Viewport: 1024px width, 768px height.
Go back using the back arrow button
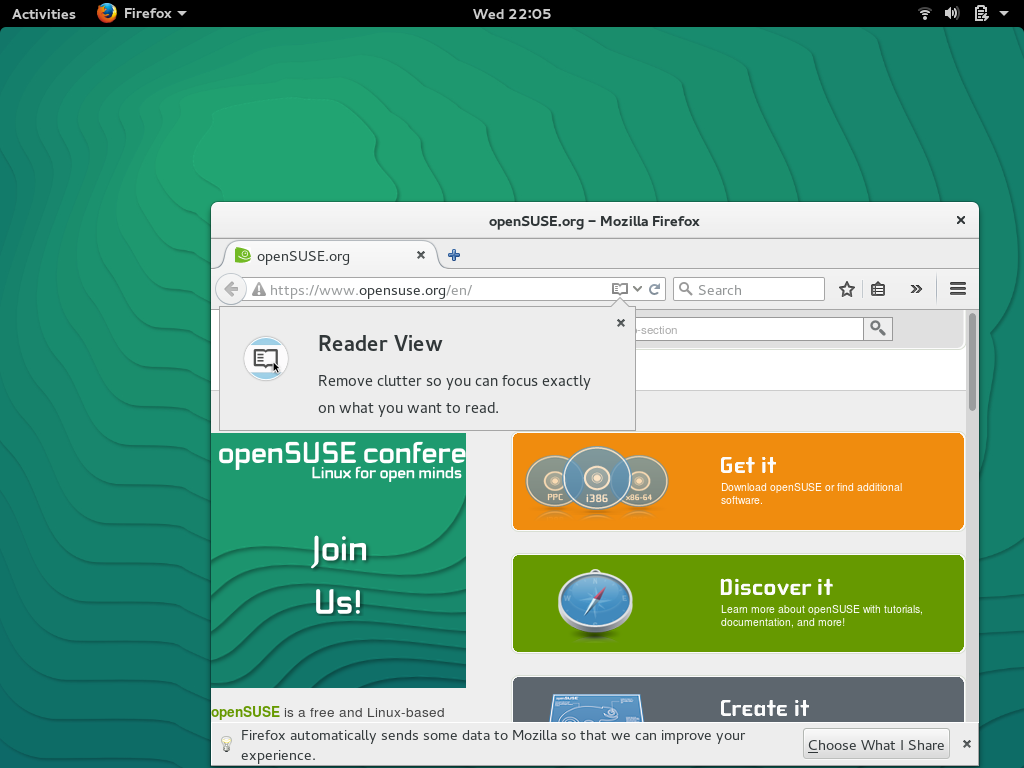coord(231,289)
